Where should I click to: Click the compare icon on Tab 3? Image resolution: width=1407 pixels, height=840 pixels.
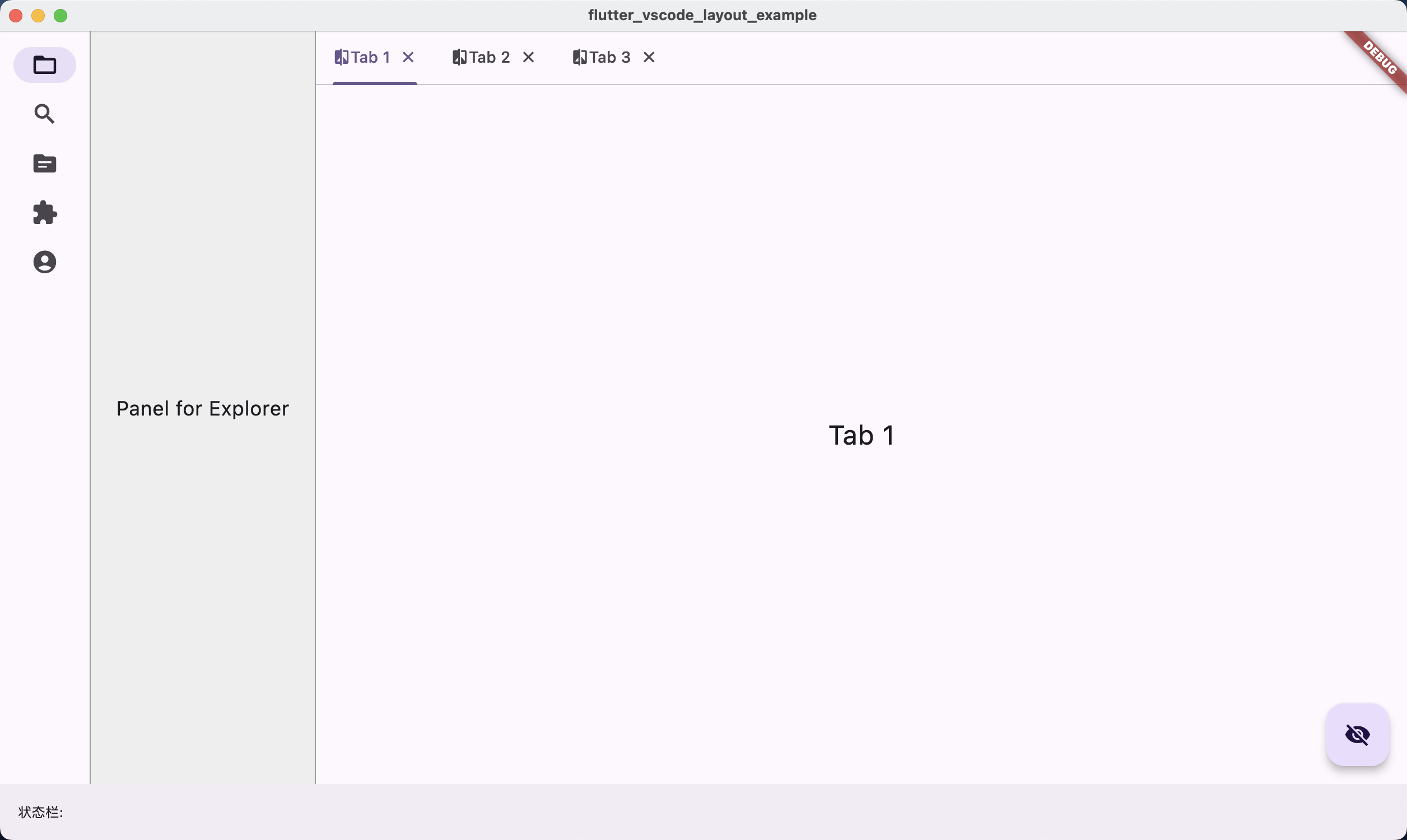coord(580,57)
